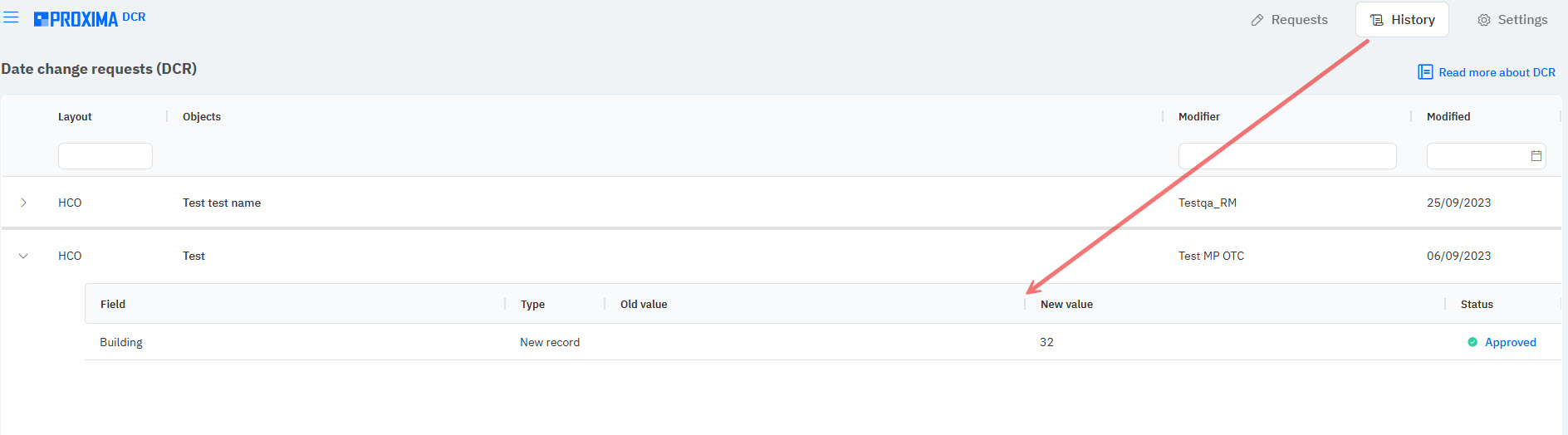The image size is (1568, 435).
Task: Open the hamburger menu icon
Action: [11, 17]
